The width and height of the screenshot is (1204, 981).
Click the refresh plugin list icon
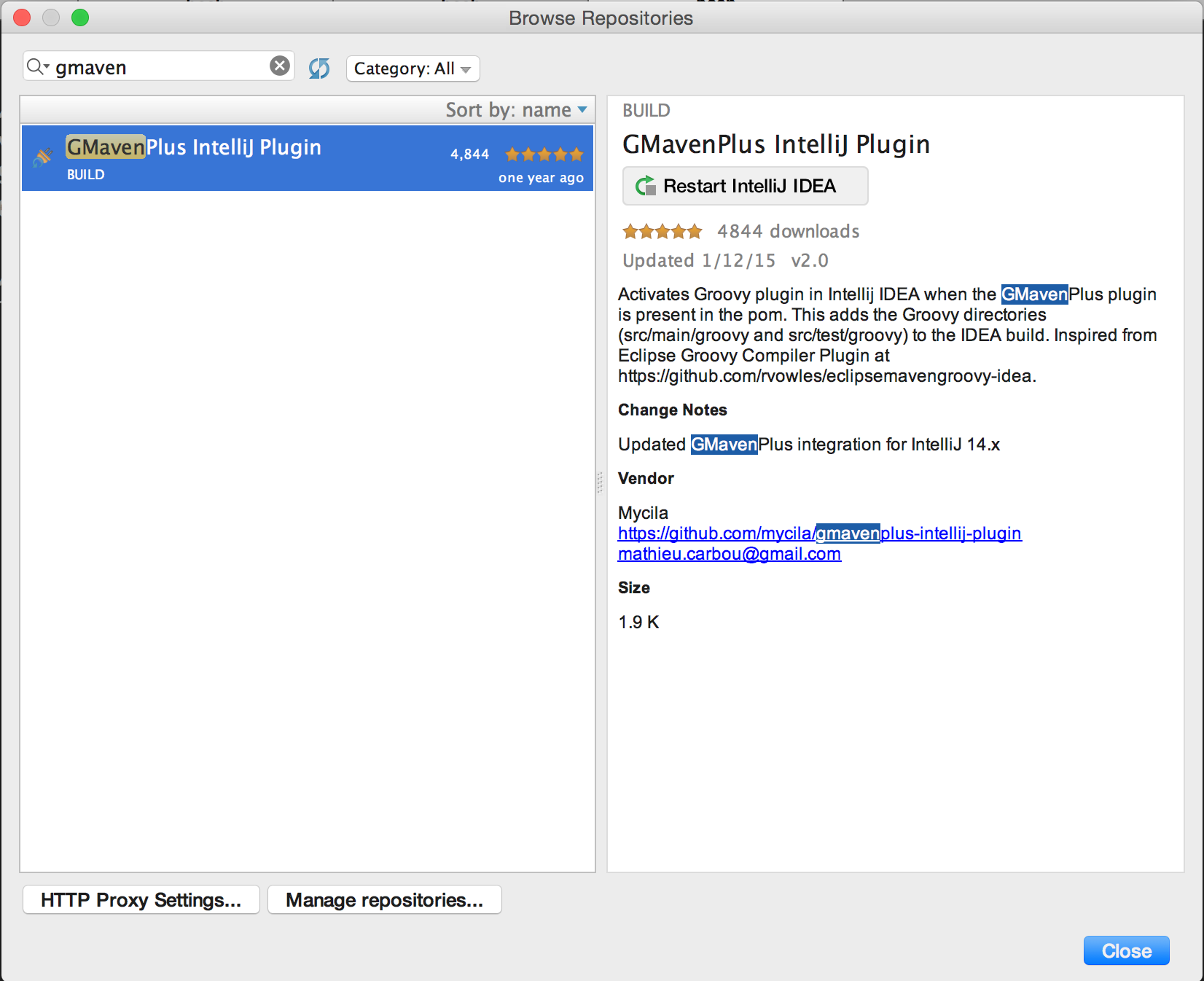click(319, 69)
